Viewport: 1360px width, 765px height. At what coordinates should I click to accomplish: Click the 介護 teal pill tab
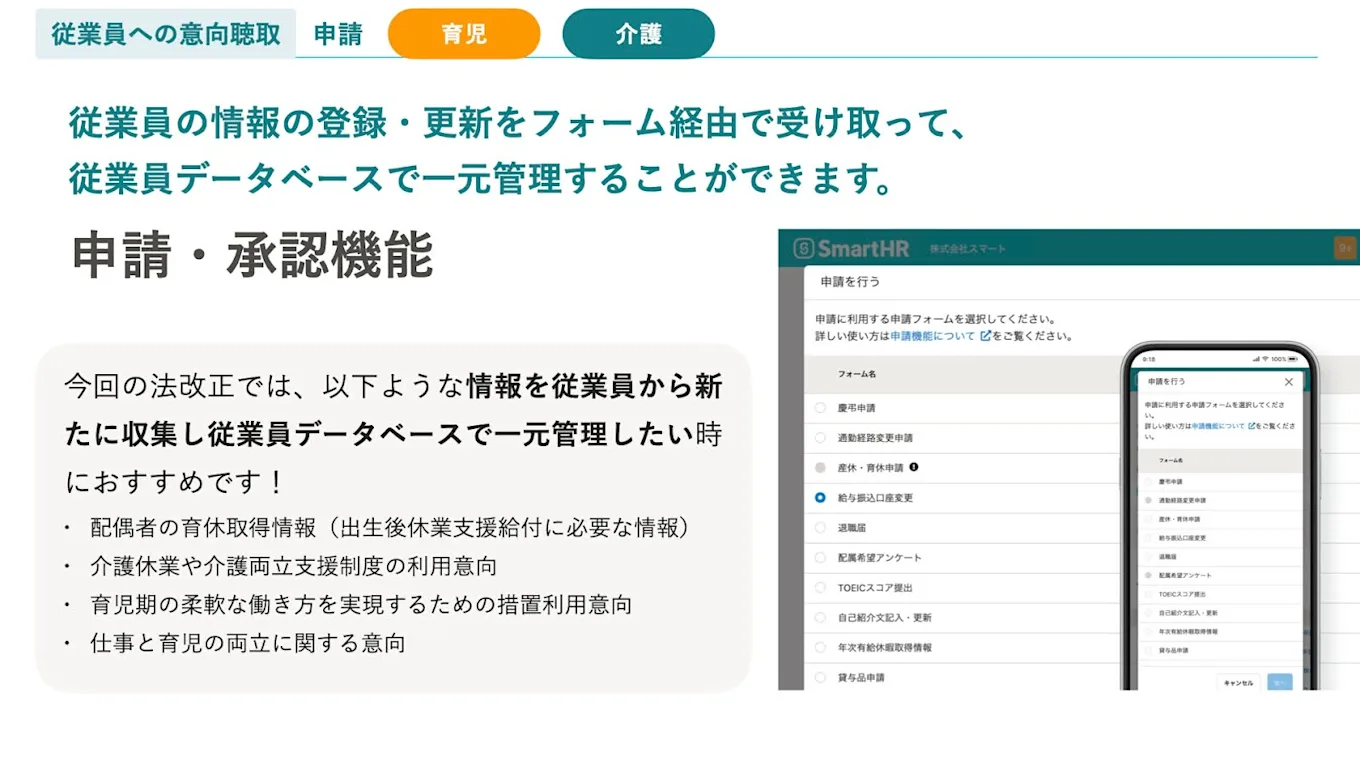click(639, 34)
